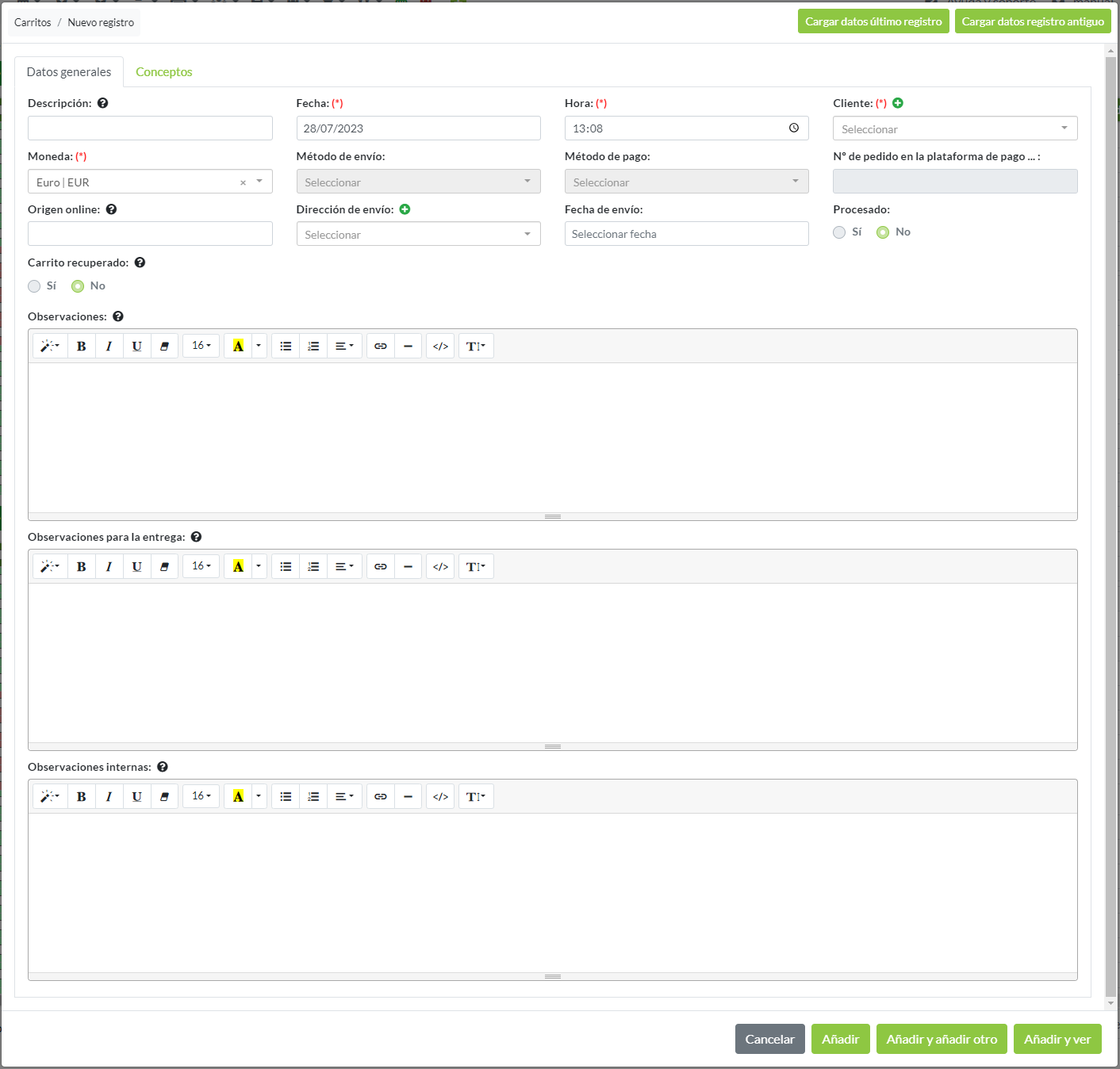Click the Añadir y añadir otro button
The height and width of the screenshot is (1069, 1120).
pyautogui.click(x=942, y=1039)
